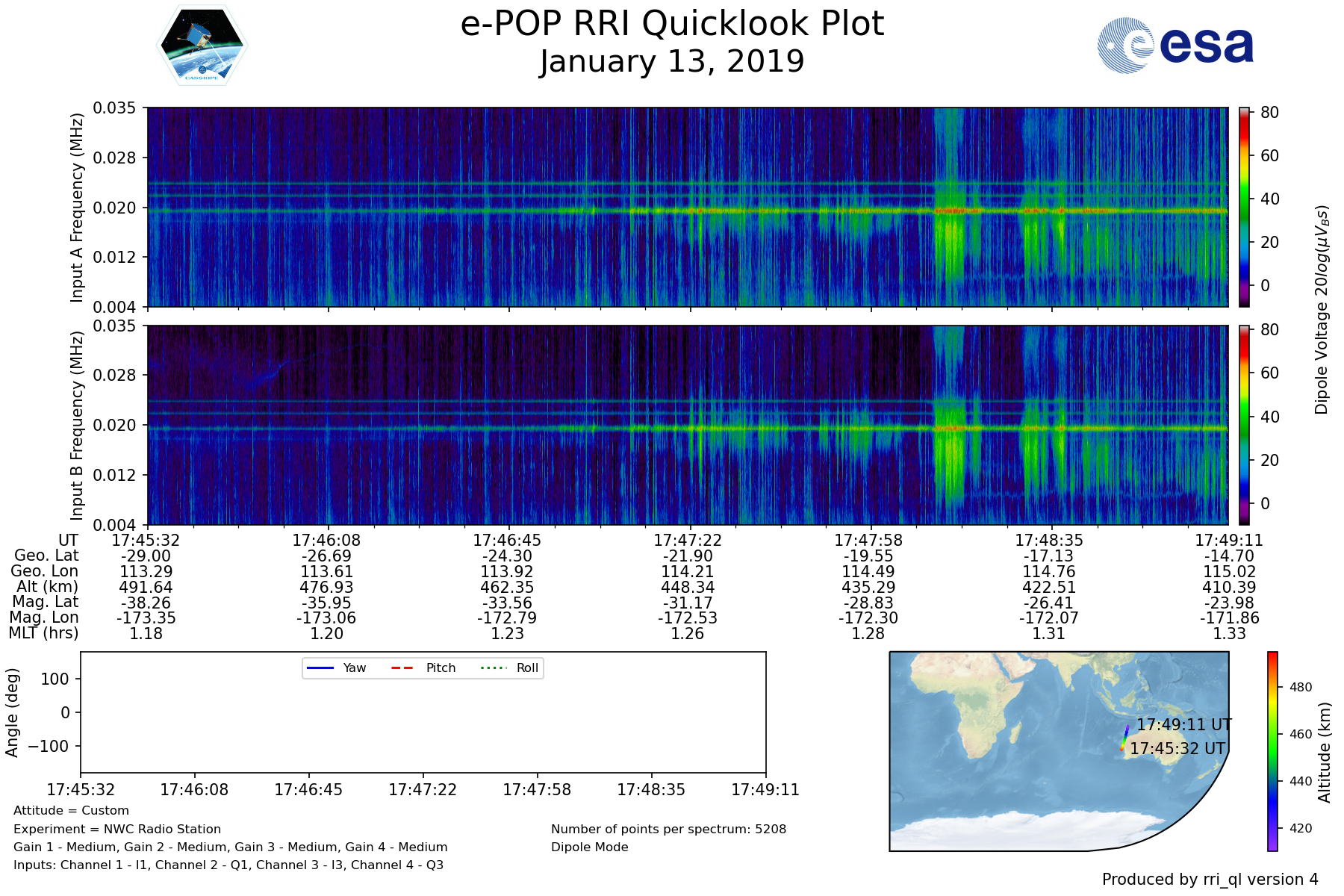This screenshot has height=896, width=1344.
Task: Click the Input B spectrogram panel
Action: tap(687, 425)
